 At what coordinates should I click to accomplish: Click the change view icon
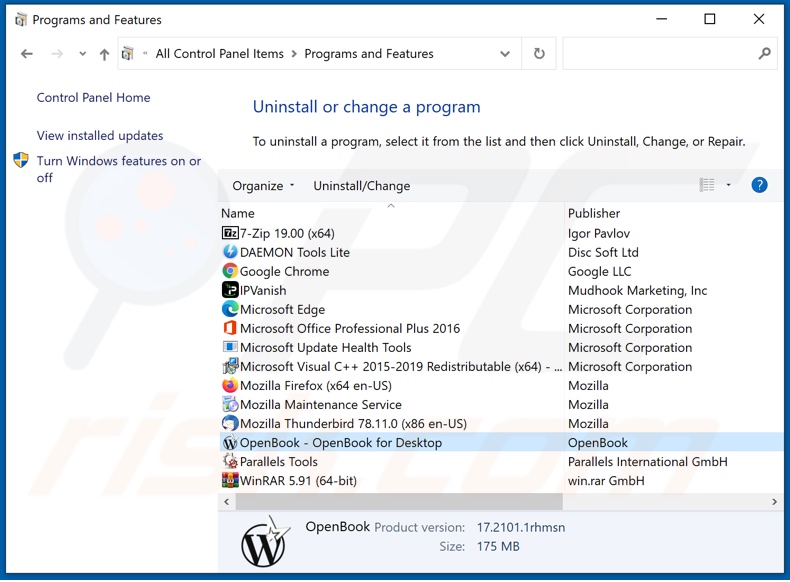click(707, 185)
